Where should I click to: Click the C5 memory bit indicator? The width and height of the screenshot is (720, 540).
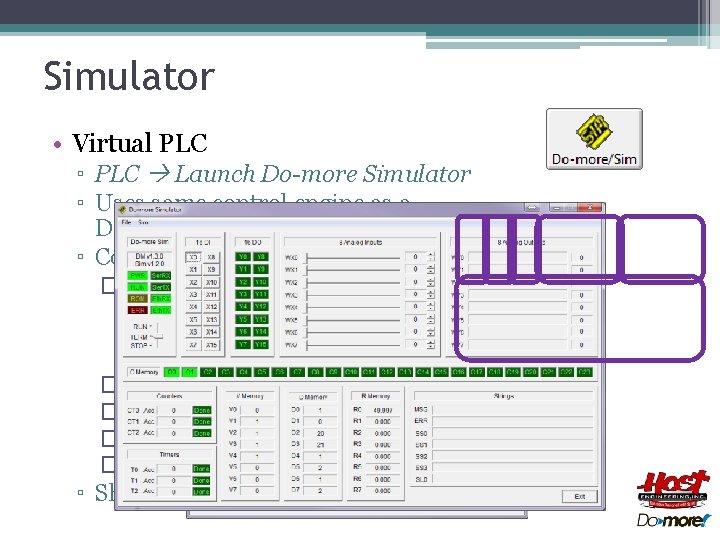pyautogui.click(x=261, y=372)
